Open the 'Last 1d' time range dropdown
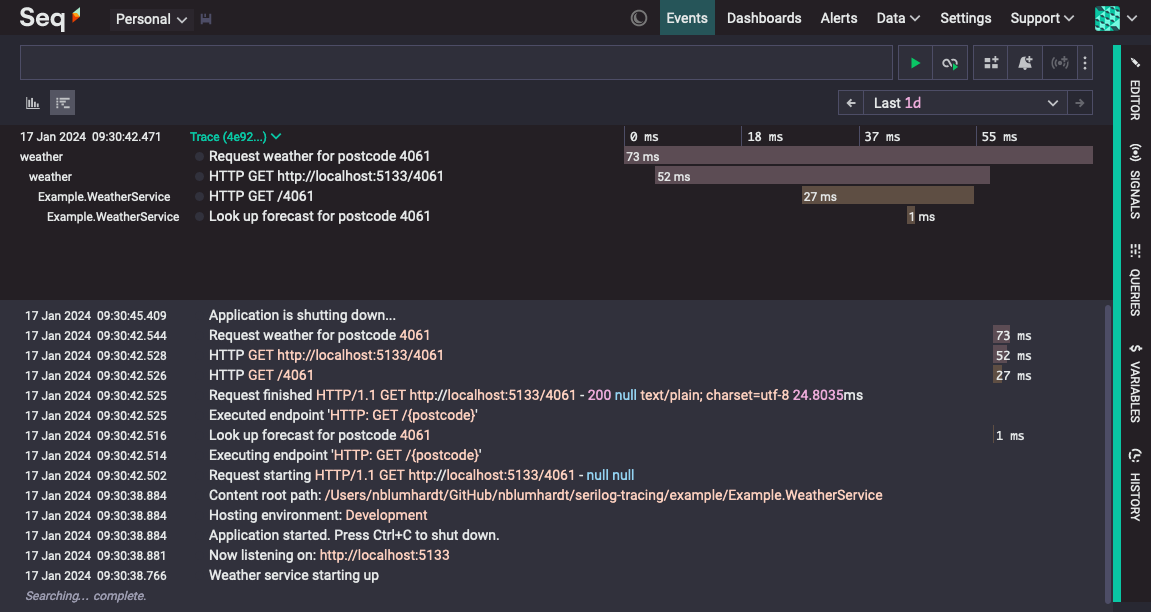 tap(965, 103)
